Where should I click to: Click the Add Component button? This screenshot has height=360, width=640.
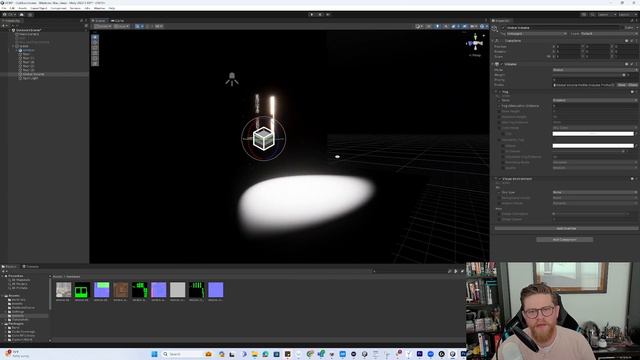pyautogui.click(x=564, y=240)
